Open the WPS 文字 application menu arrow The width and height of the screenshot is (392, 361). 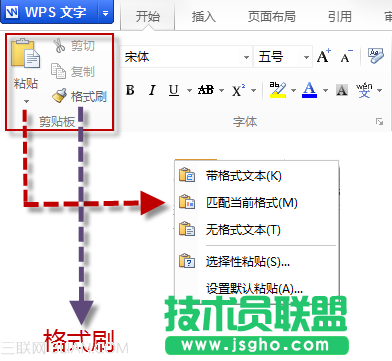(x=105, y=13)
